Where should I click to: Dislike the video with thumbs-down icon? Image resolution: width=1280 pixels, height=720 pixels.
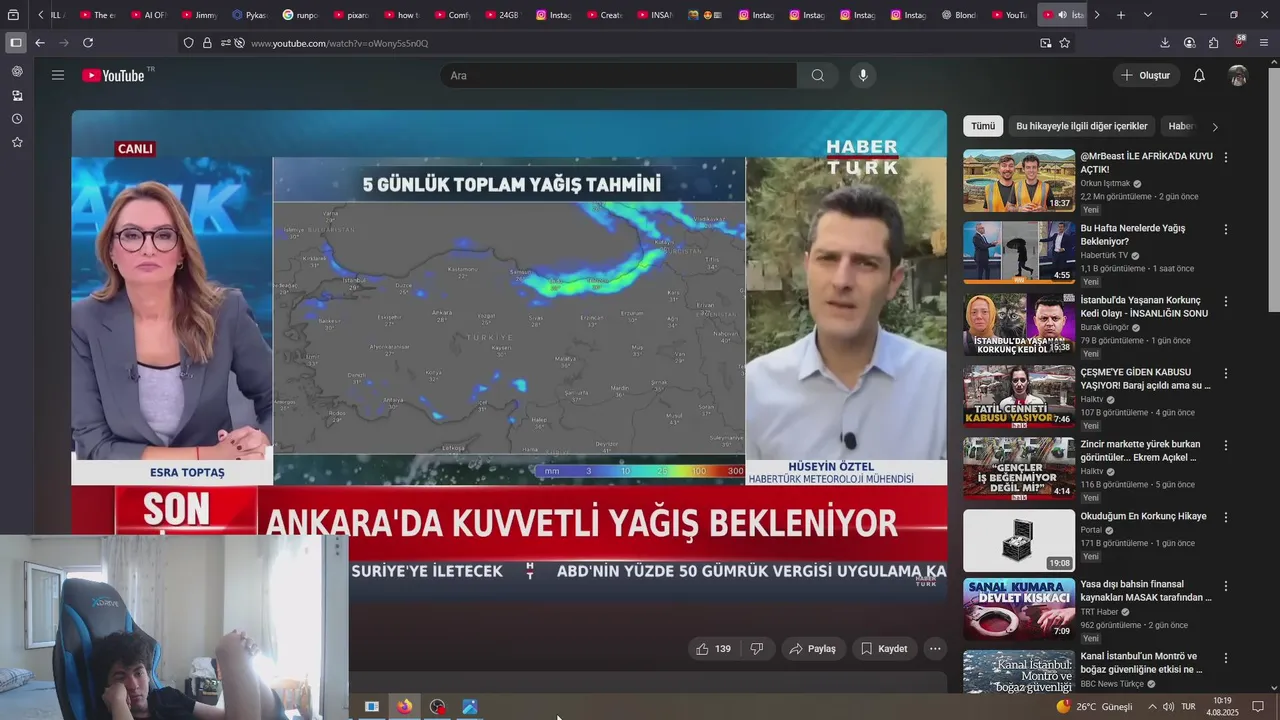point(757,649)
